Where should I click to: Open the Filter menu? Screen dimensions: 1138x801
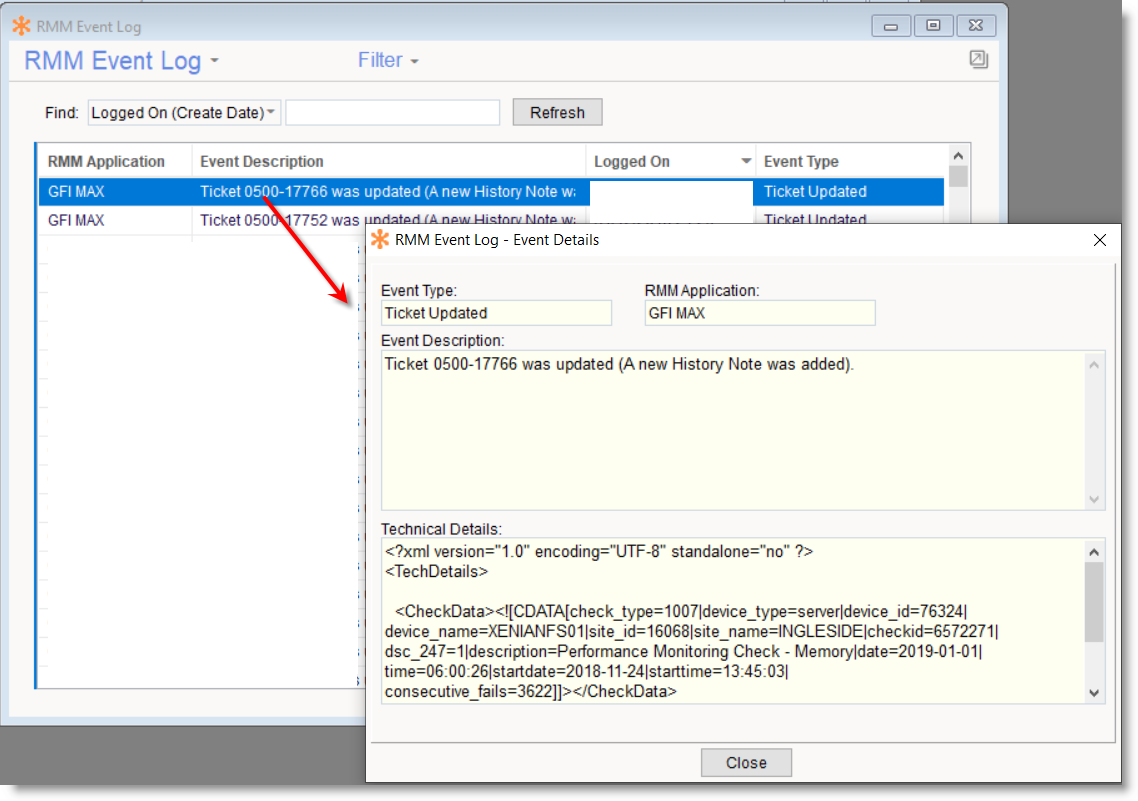click(388, 61)
